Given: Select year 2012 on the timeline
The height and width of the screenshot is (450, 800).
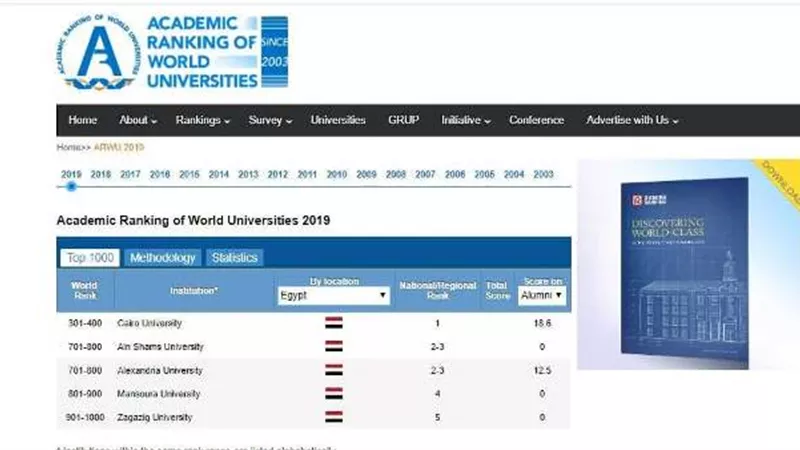Looking at the screenshot, I should (278, 174).
